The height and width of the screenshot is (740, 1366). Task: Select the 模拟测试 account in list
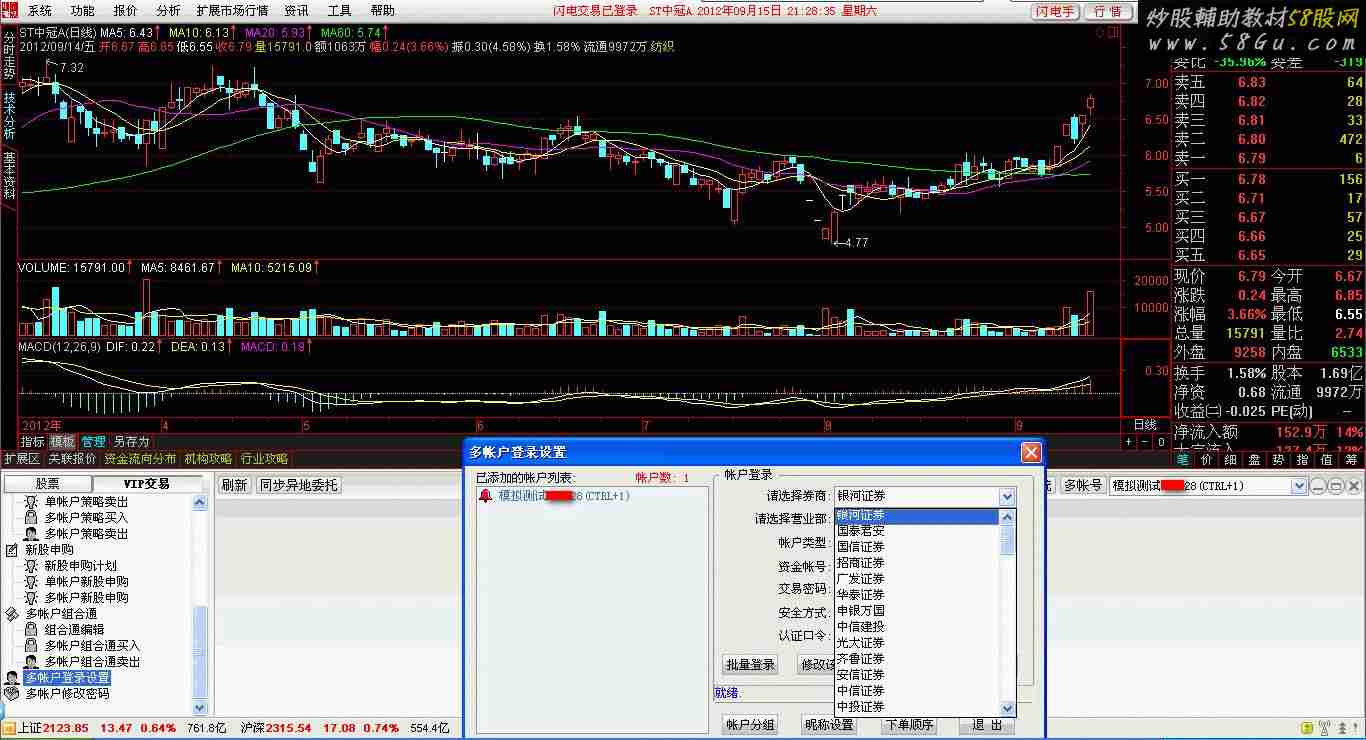[564, 496]
